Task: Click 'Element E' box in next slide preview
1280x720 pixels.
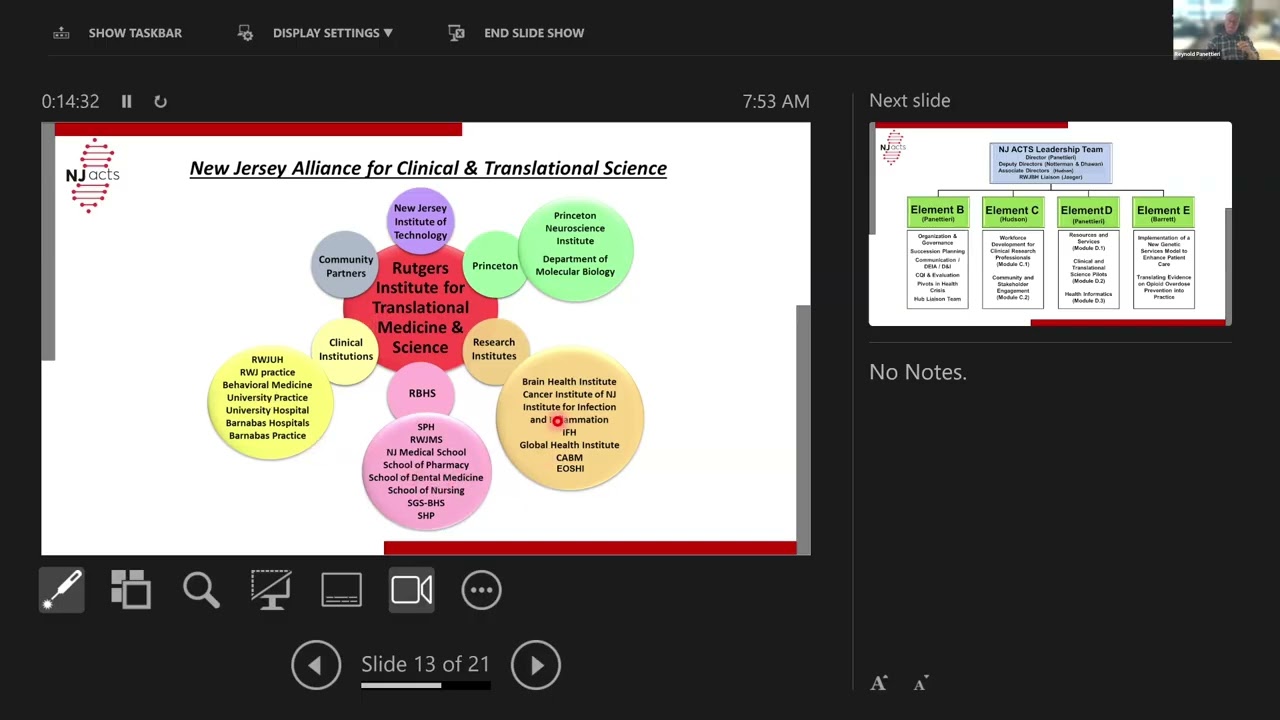Action: click(x=1163, y=213)
